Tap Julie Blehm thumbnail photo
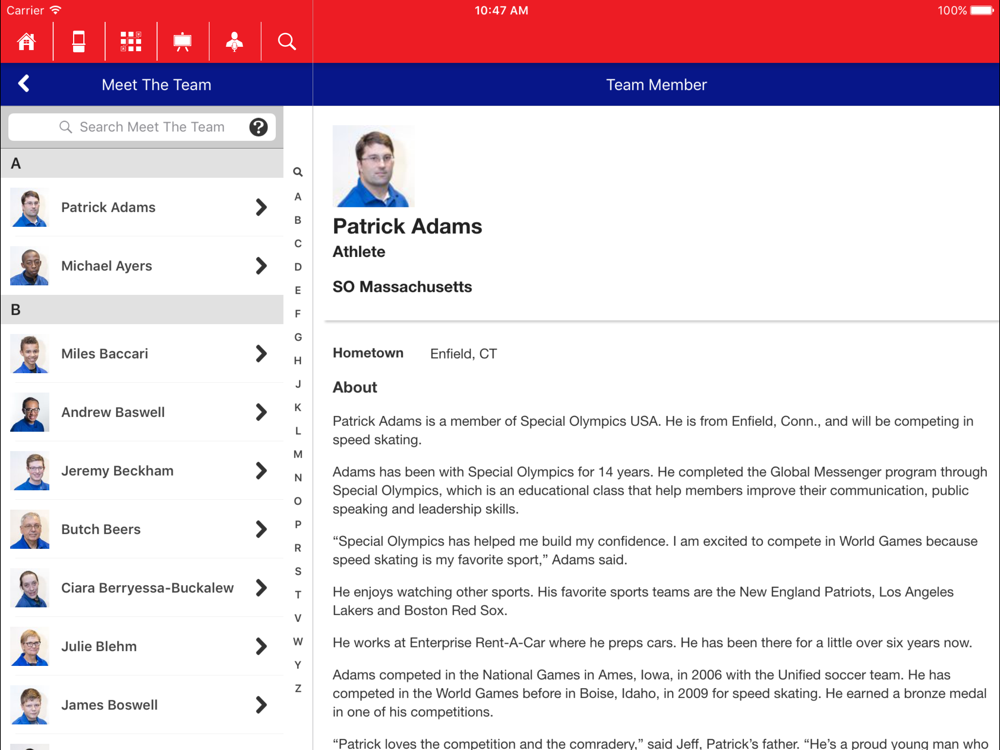 [x=29, y=647]
